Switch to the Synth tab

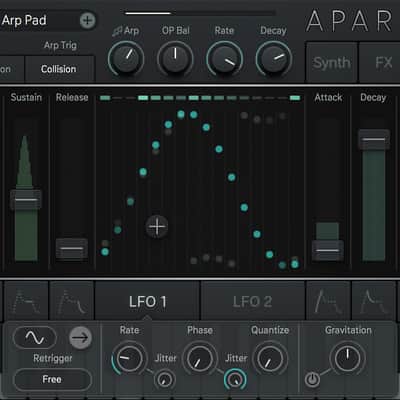tap(331, 62)
